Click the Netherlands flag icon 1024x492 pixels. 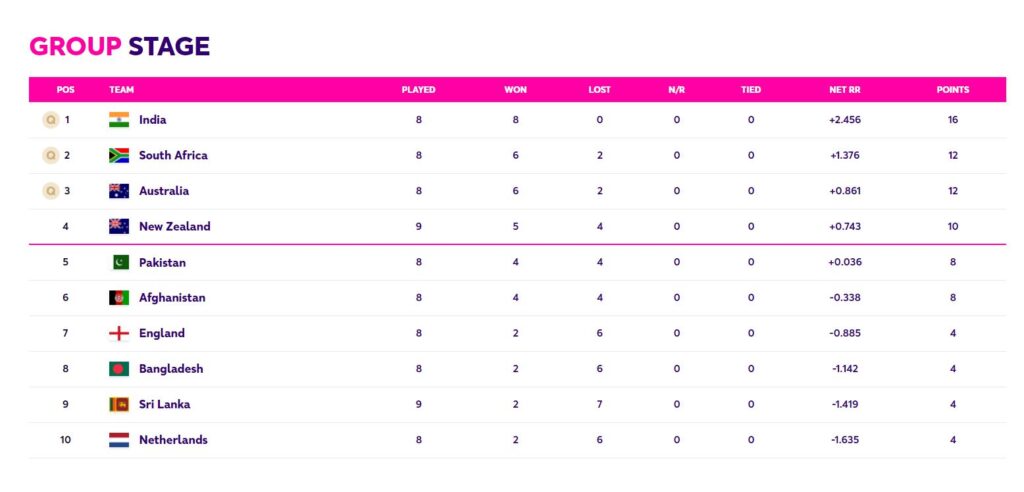(119, 440)
